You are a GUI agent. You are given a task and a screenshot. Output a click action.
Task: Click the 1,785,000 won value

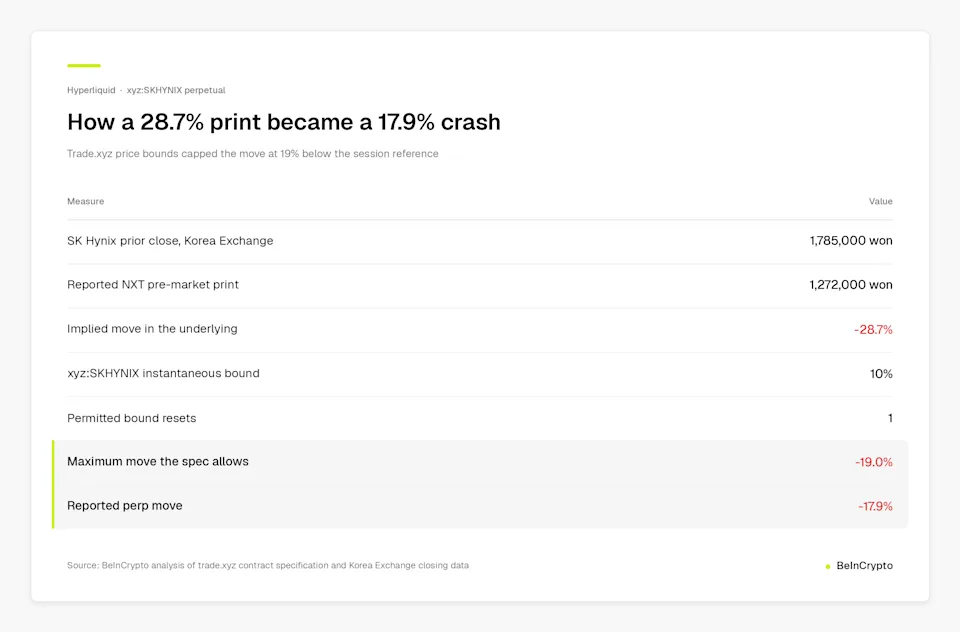(x=850, y=241)
